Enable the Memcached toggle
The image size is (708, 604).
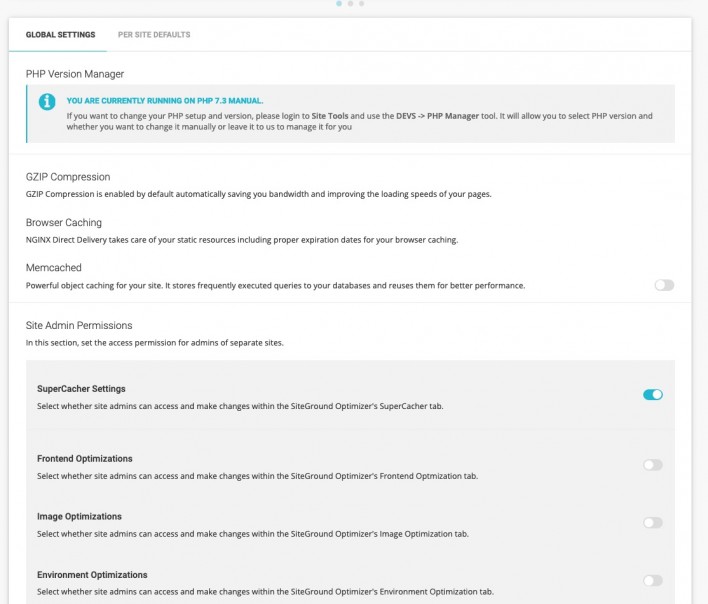tap(664, 285)
